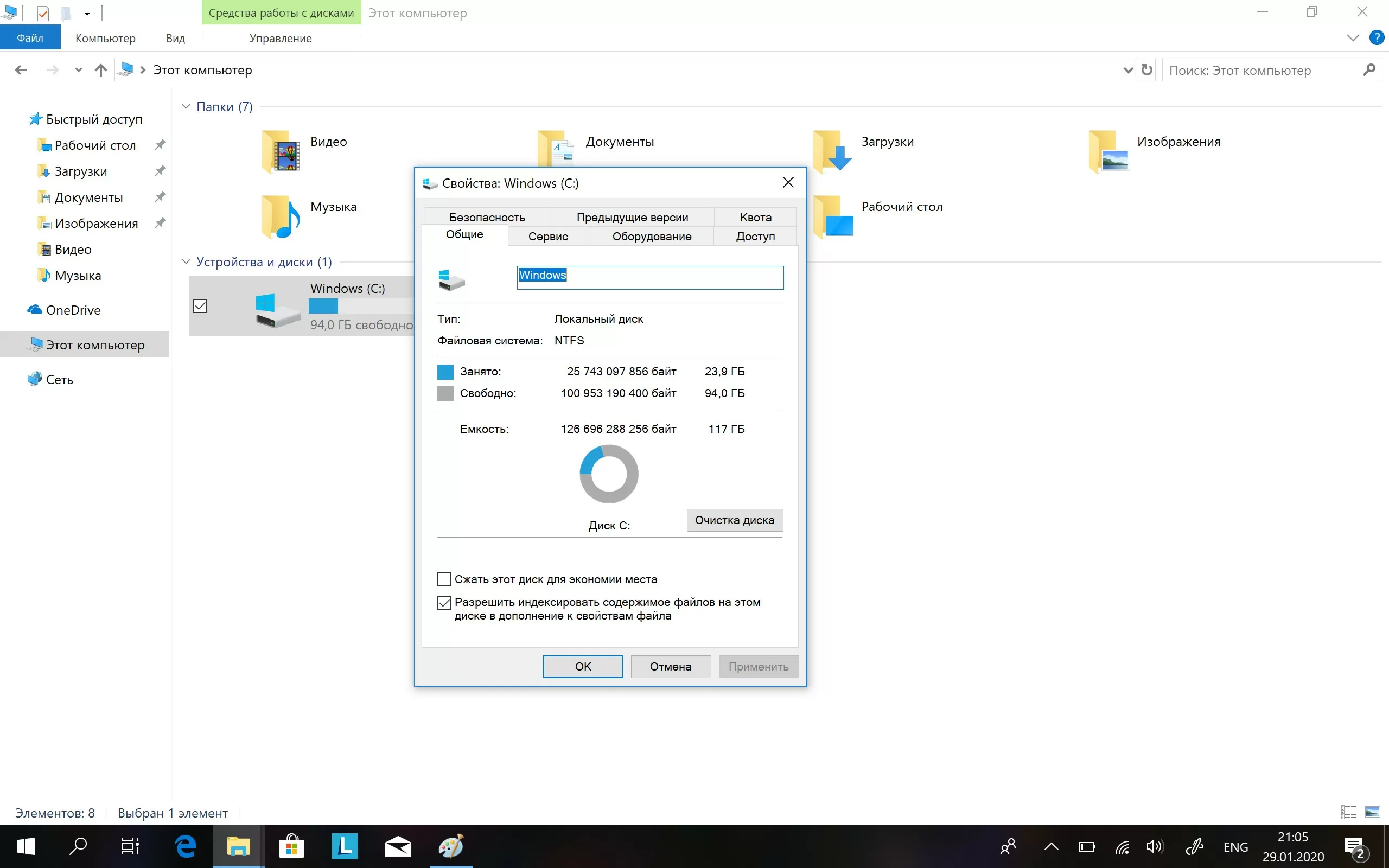This screenshot has width=1389, height=868.
Task: Click the search magnifier icon in the search box
Action: click(1369, 70)
